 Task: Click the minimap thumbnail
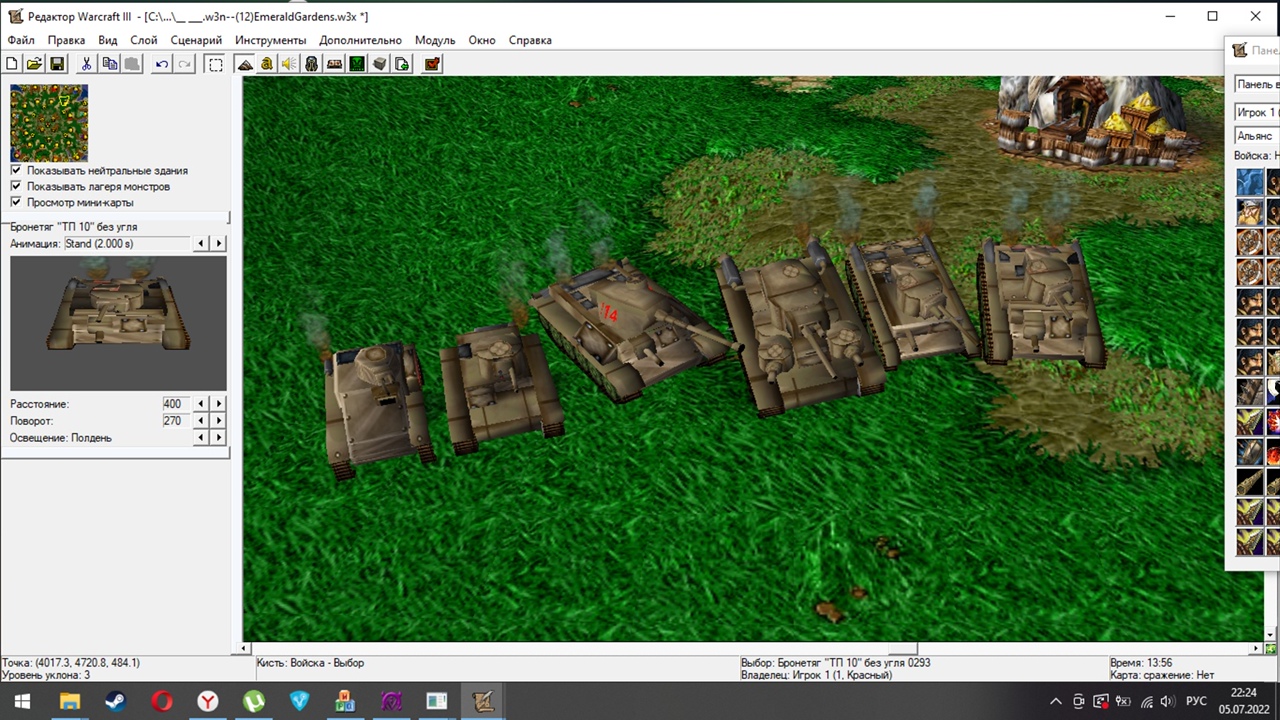coord(49,123)
